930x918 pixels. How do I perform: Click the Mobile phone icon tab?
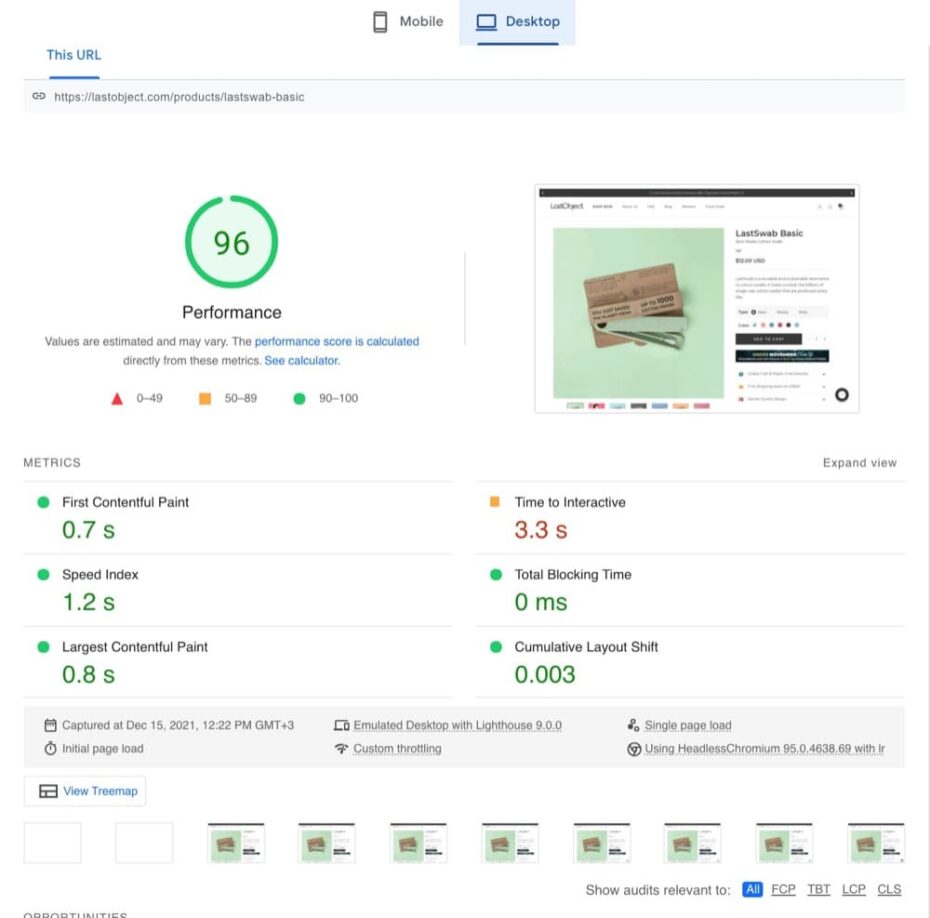(x=382, y=20)
